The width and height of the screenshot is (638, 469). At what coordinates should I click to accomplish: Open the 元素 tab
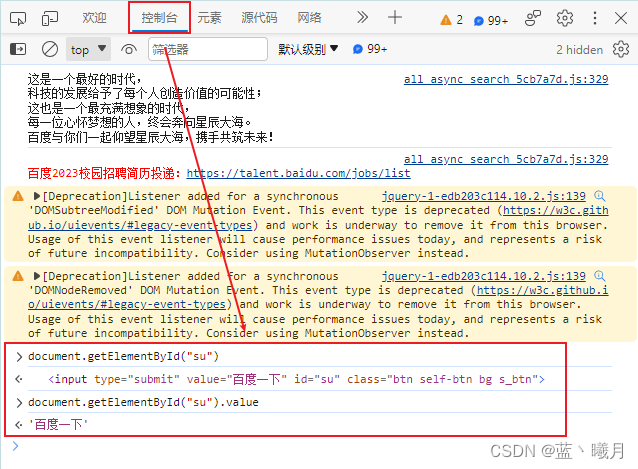(209, 18)
